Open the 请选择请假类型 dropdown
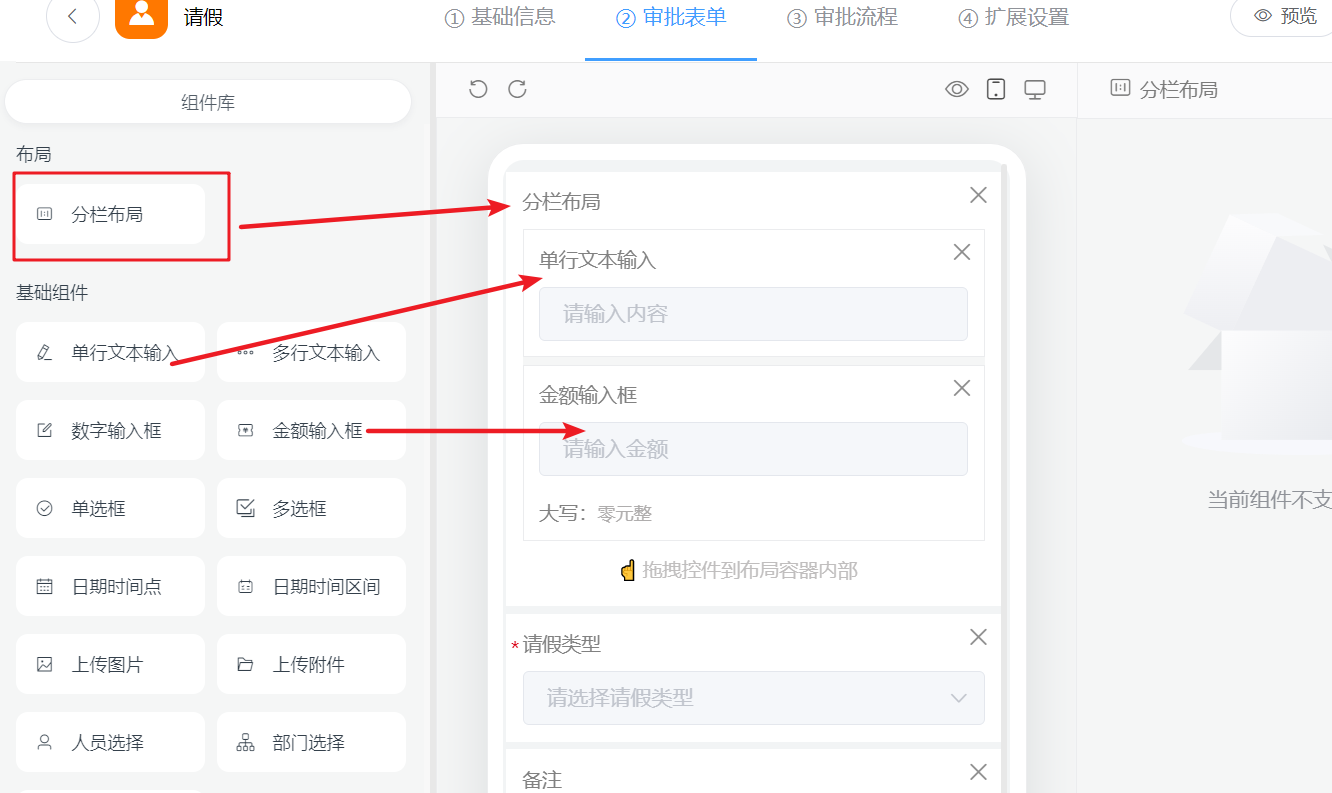 [753, 697]
